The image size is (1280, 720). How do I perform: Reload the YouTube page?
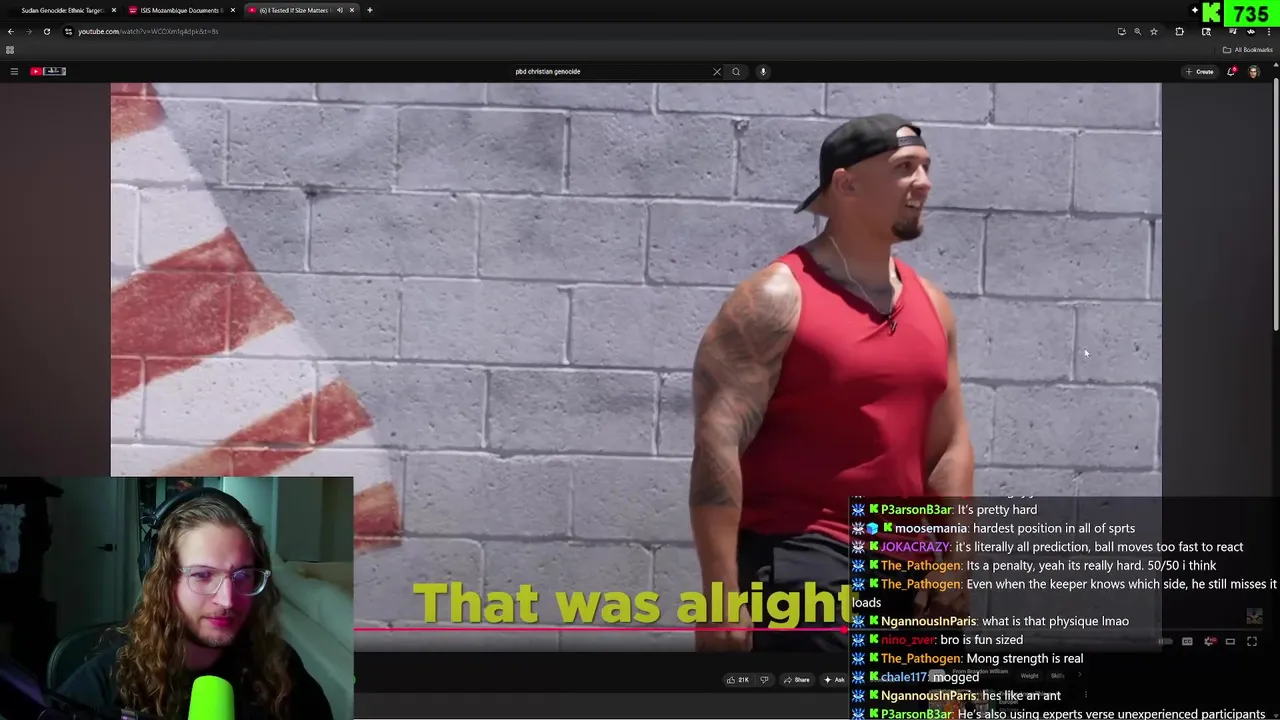click(46, 31)
